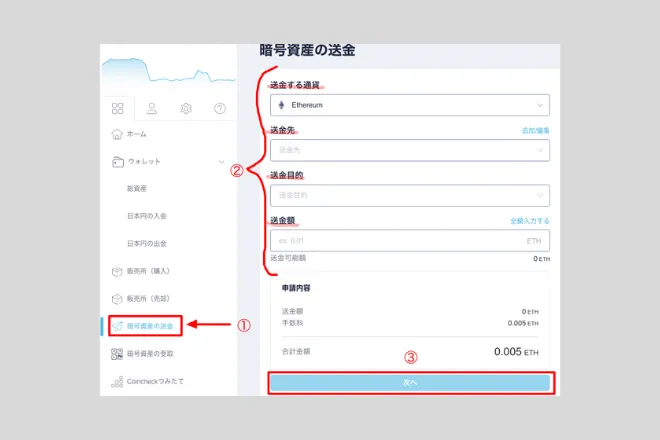Click the 暗号資産の送金 page heading
660x440 pixels.
coord(307,51)
